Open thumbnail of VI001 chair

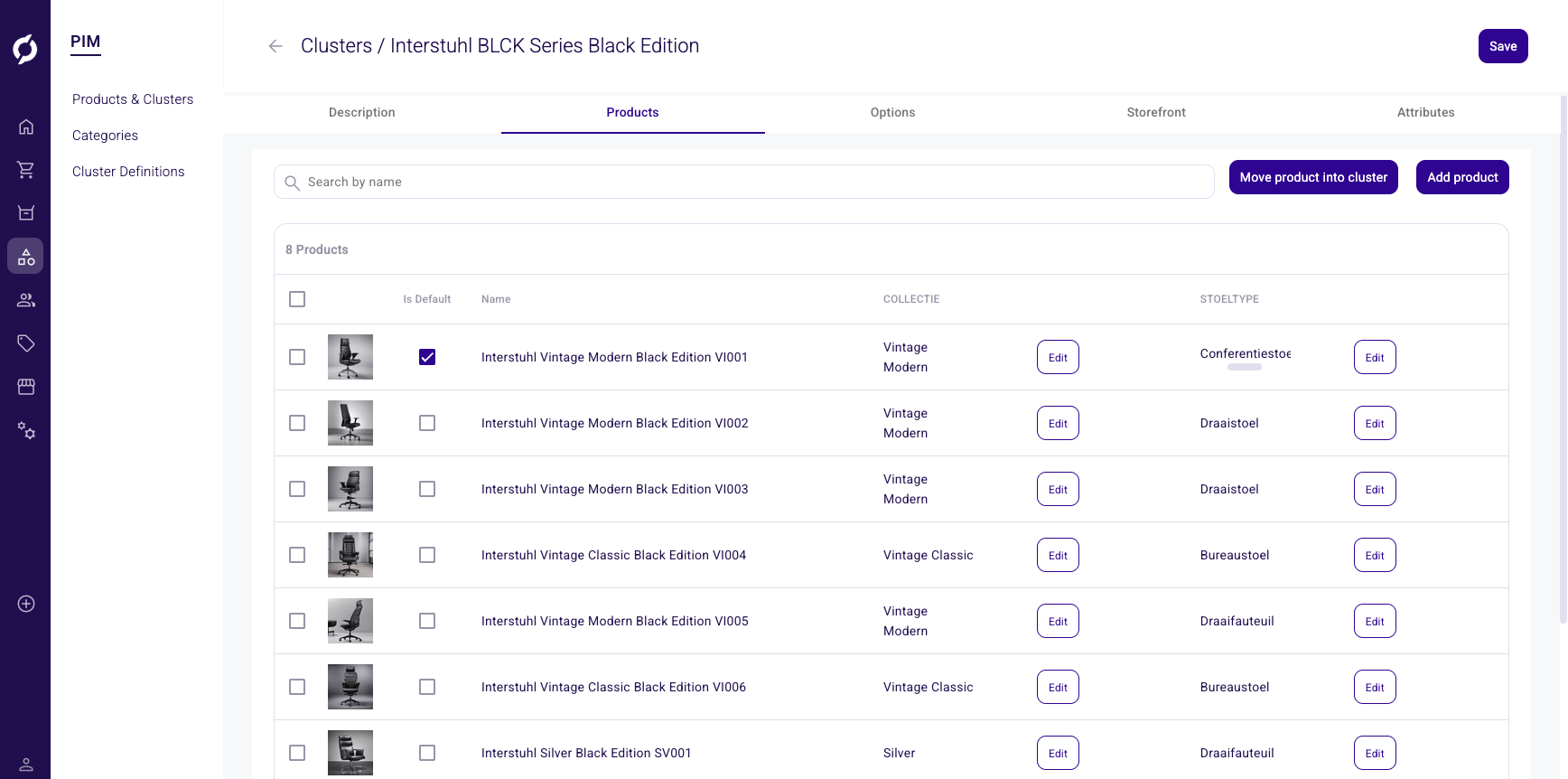(x=350, y=357)
